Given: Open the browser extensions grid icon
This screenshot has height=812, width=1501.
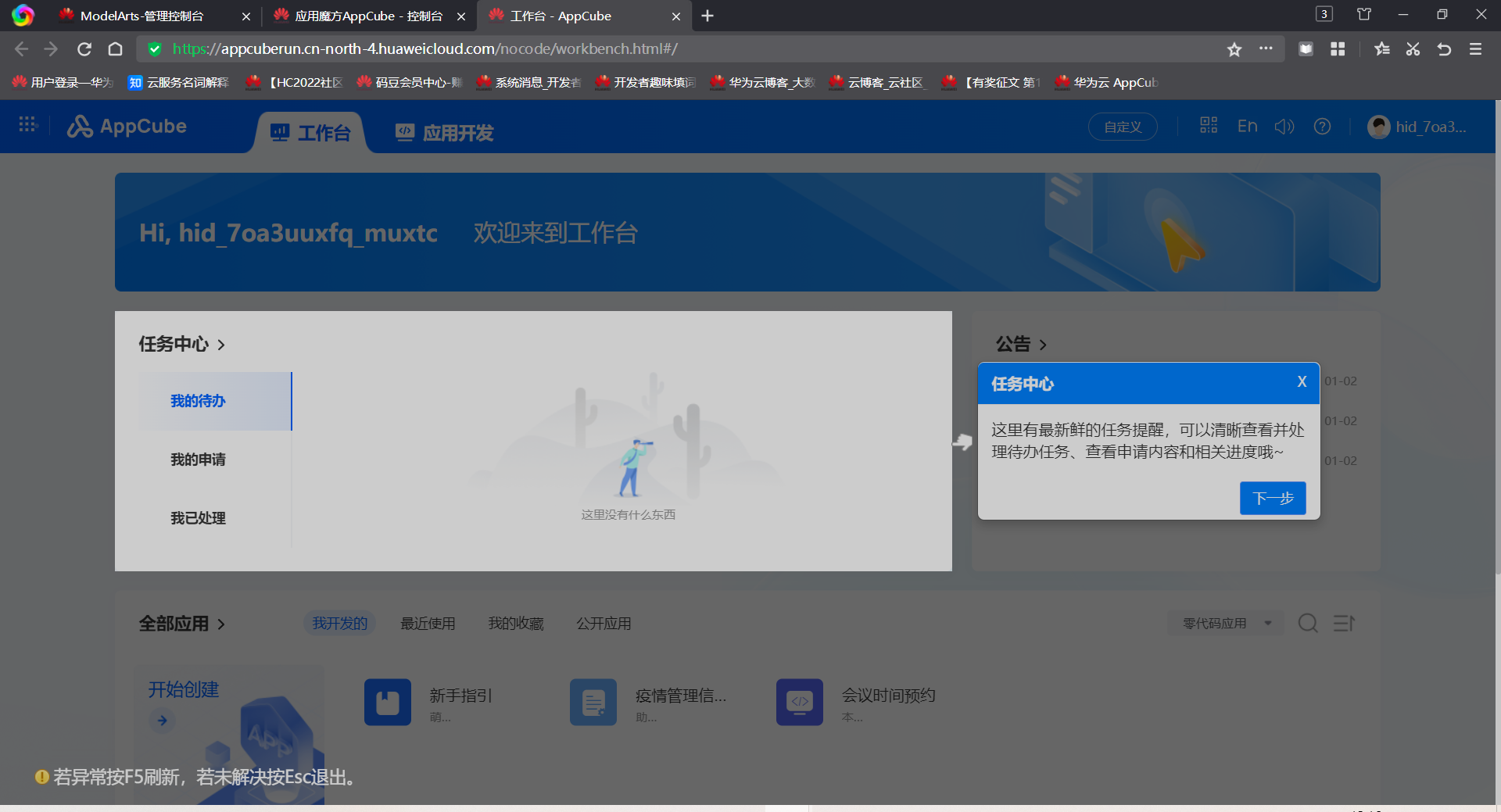Looking at the screenshot, I should click(1338, 49).
